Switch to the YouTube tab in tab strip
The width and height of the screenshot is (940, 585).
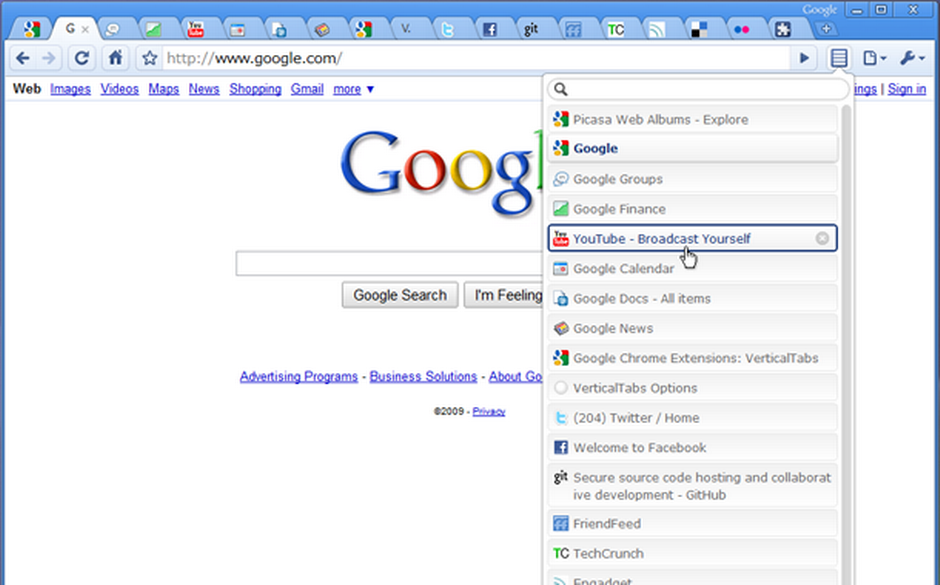click(x=195, y=29)
